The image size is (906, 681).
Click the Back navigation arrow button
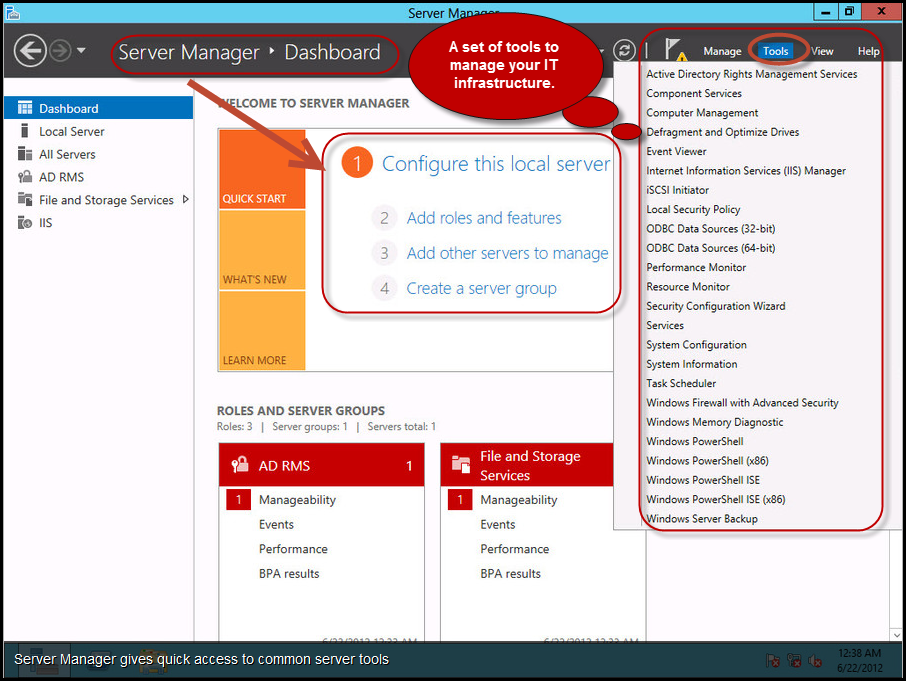[30, 51]
